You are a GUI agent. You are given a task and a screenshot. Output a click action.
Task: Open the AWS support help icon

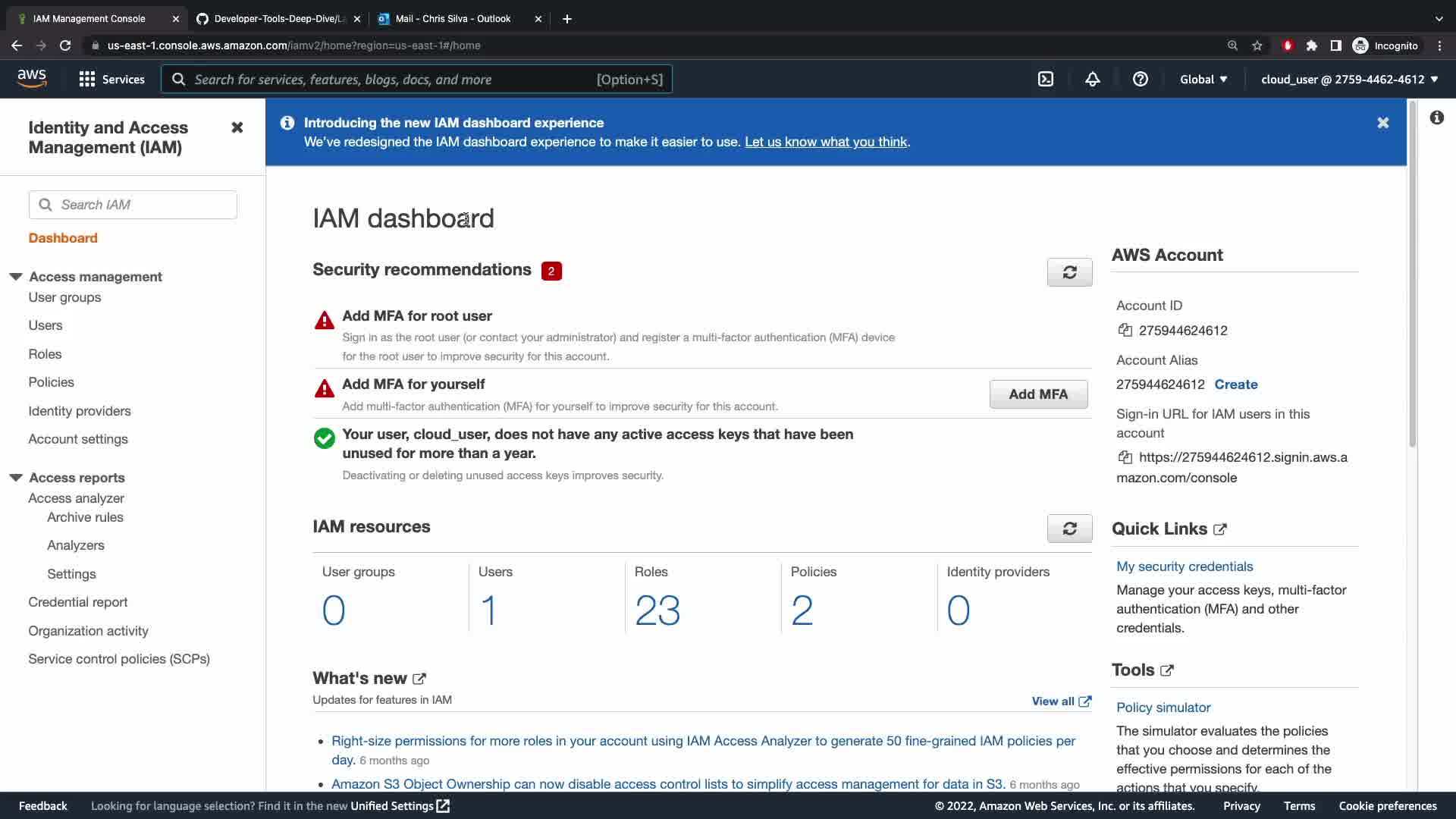point(1140,79)
